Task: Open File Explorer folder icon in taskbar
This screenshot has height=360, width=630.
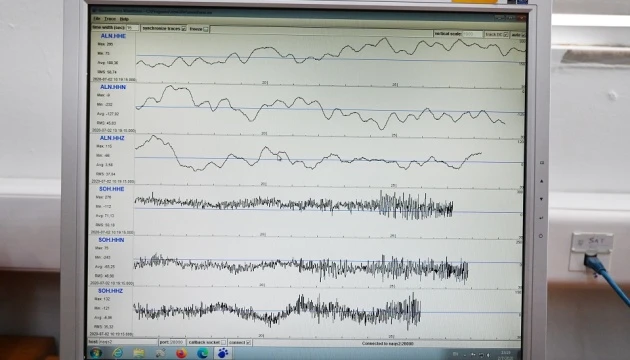Action: click(139, 353)
